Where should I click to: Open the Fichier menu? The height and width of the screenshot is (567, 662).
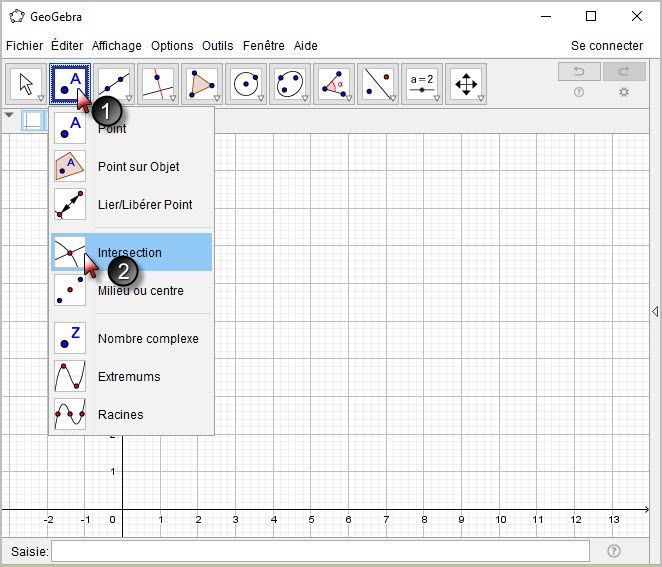[x=24, y=46]
